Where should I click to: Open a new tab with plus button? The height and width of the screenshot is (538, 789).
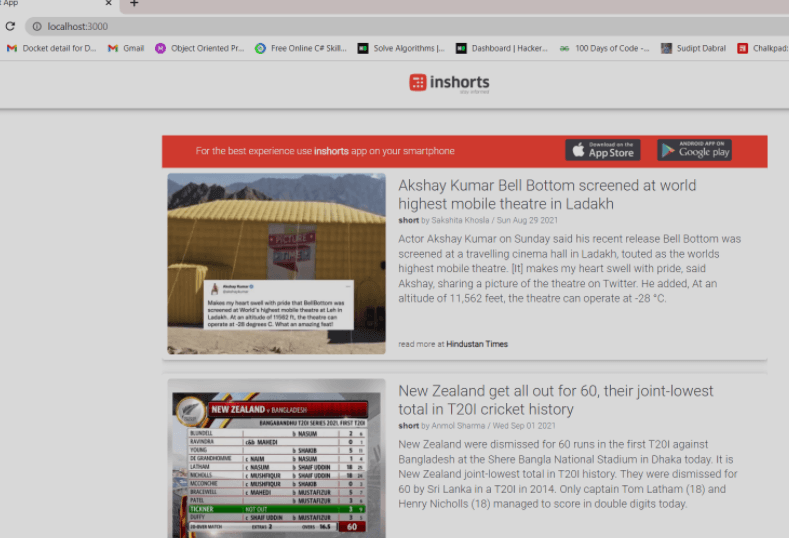[134, 4]
